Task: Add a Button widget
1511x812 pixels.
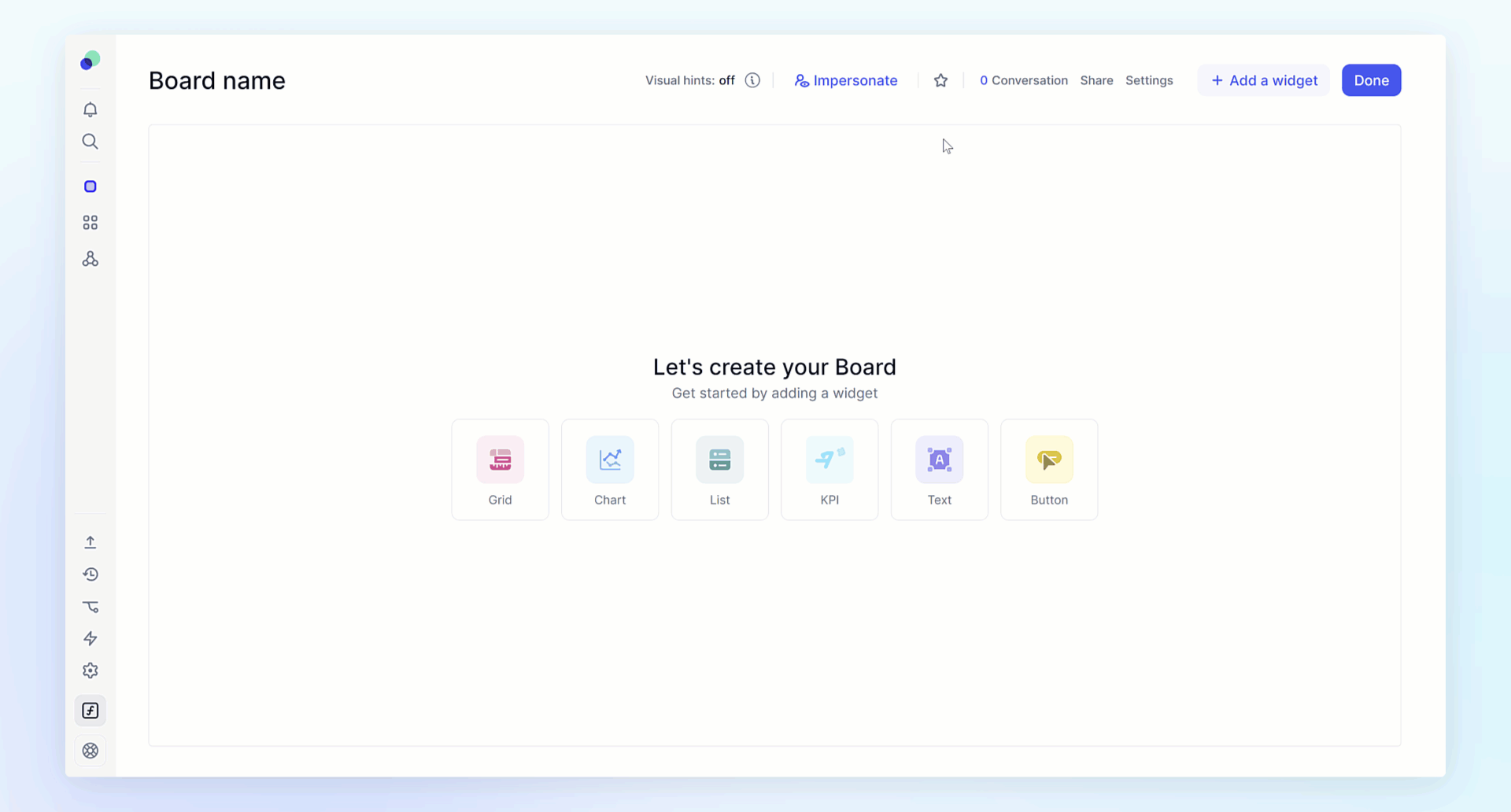Action: pyautogui.click(x=1049, y=470)
